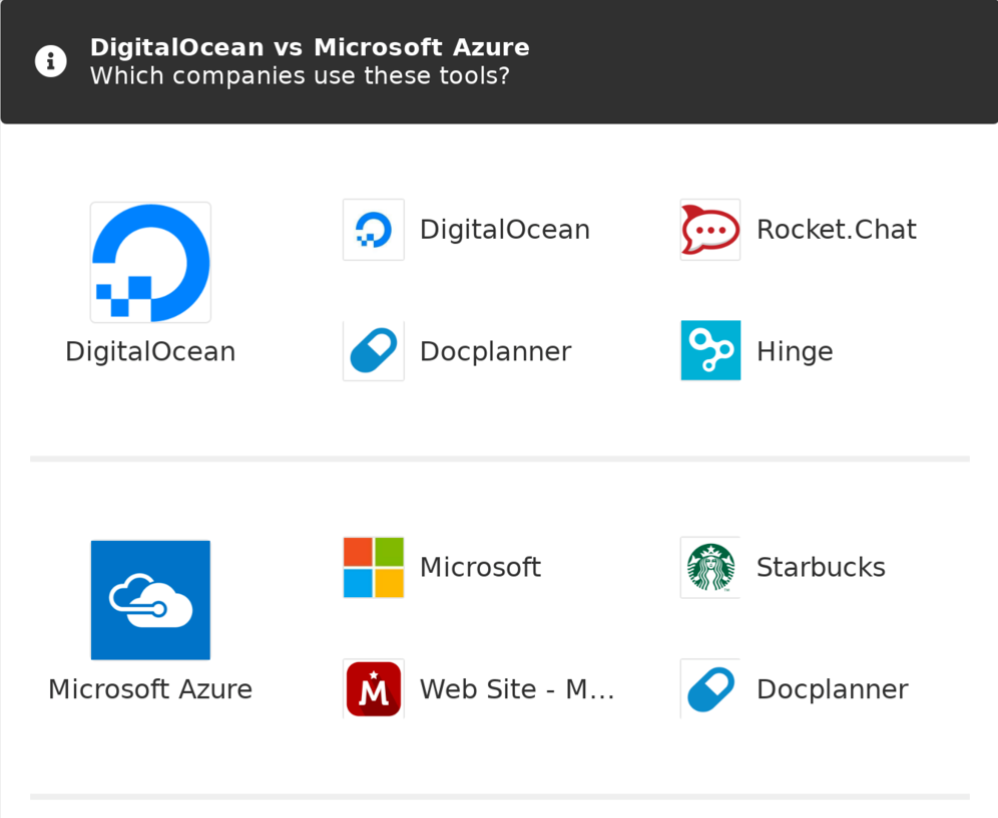Click 'Which companies use these tools?' subtitle
The image size is (998, 818).
[300, 76]
